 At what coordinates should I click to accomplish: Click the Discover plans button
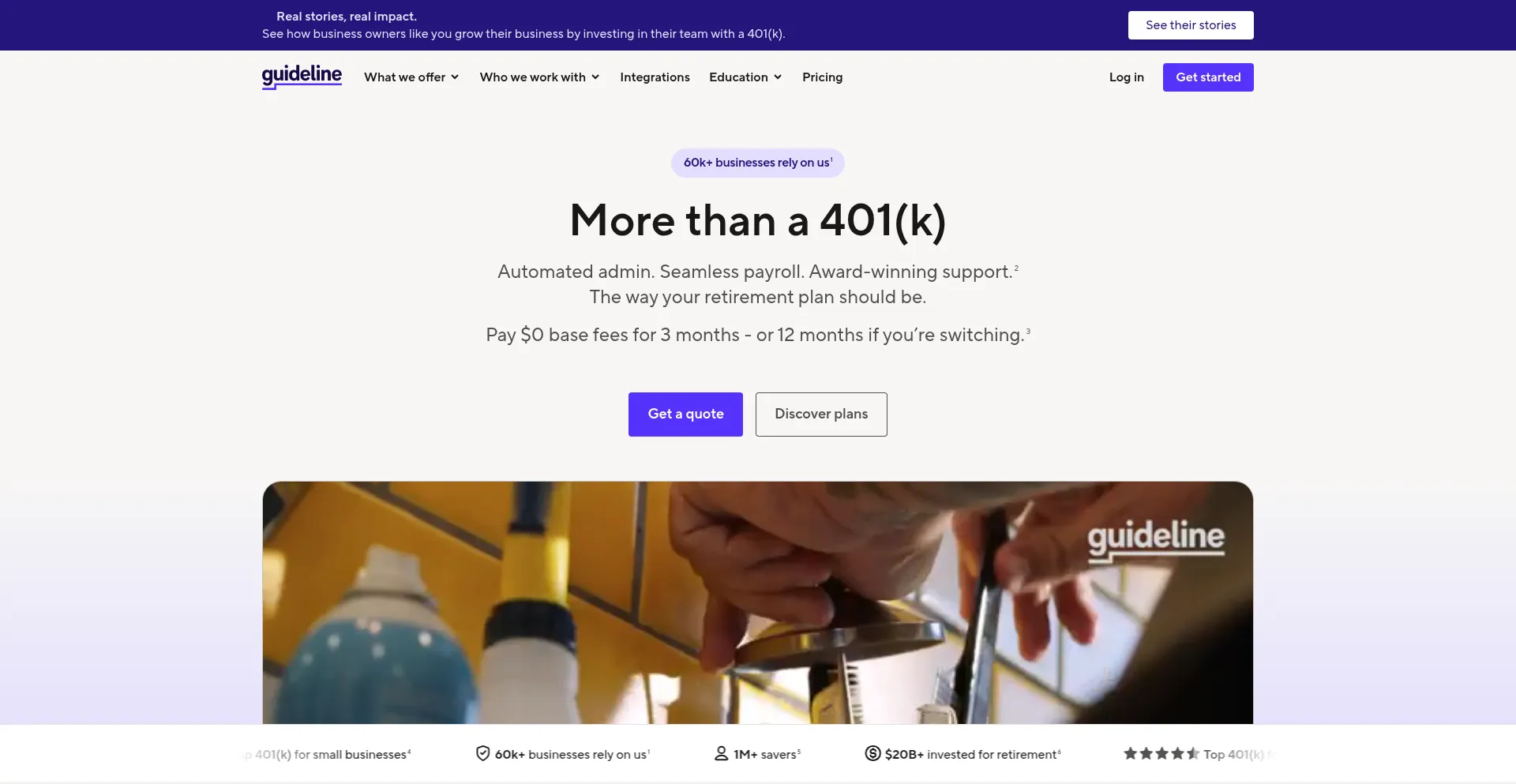pyautogui.click(x=821, y=415)
